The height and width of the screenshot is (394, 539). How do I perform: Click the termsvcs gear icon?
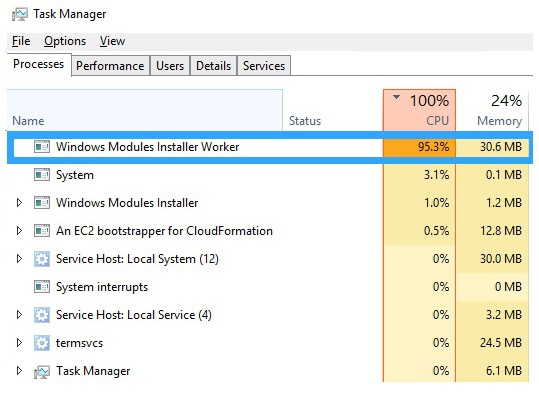[x=42, y=343]
